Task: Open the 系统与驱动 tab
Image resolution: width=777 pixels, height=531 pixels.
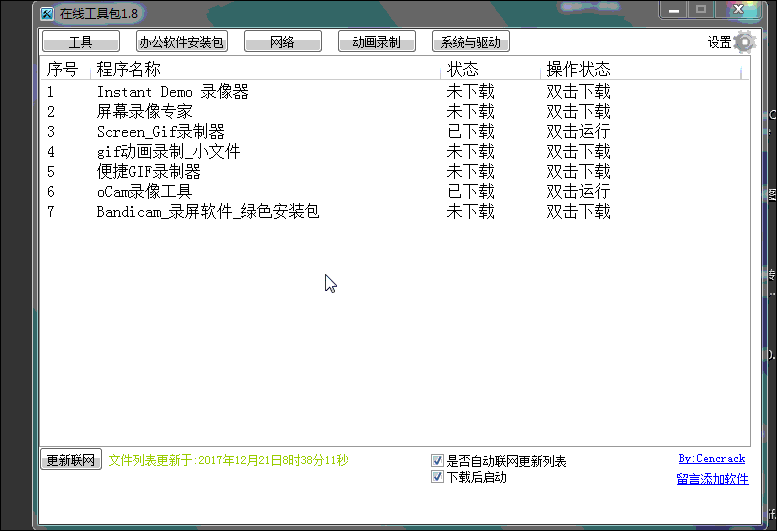Action: point(471,41)
